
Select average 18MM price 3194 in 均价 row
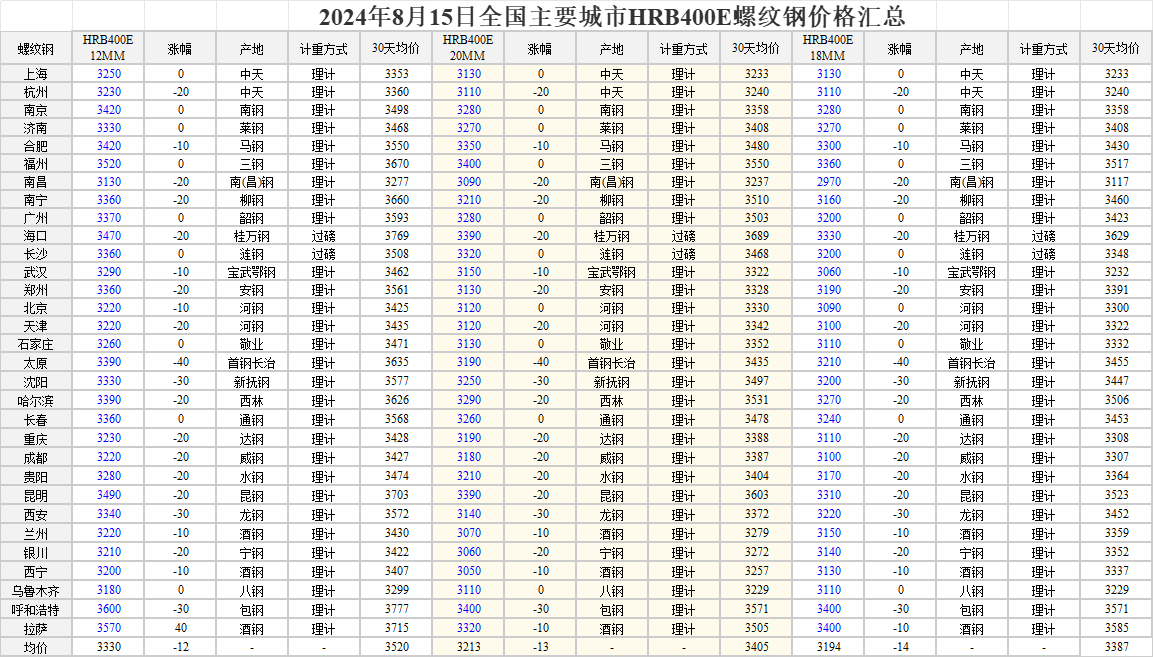(829, 647)
